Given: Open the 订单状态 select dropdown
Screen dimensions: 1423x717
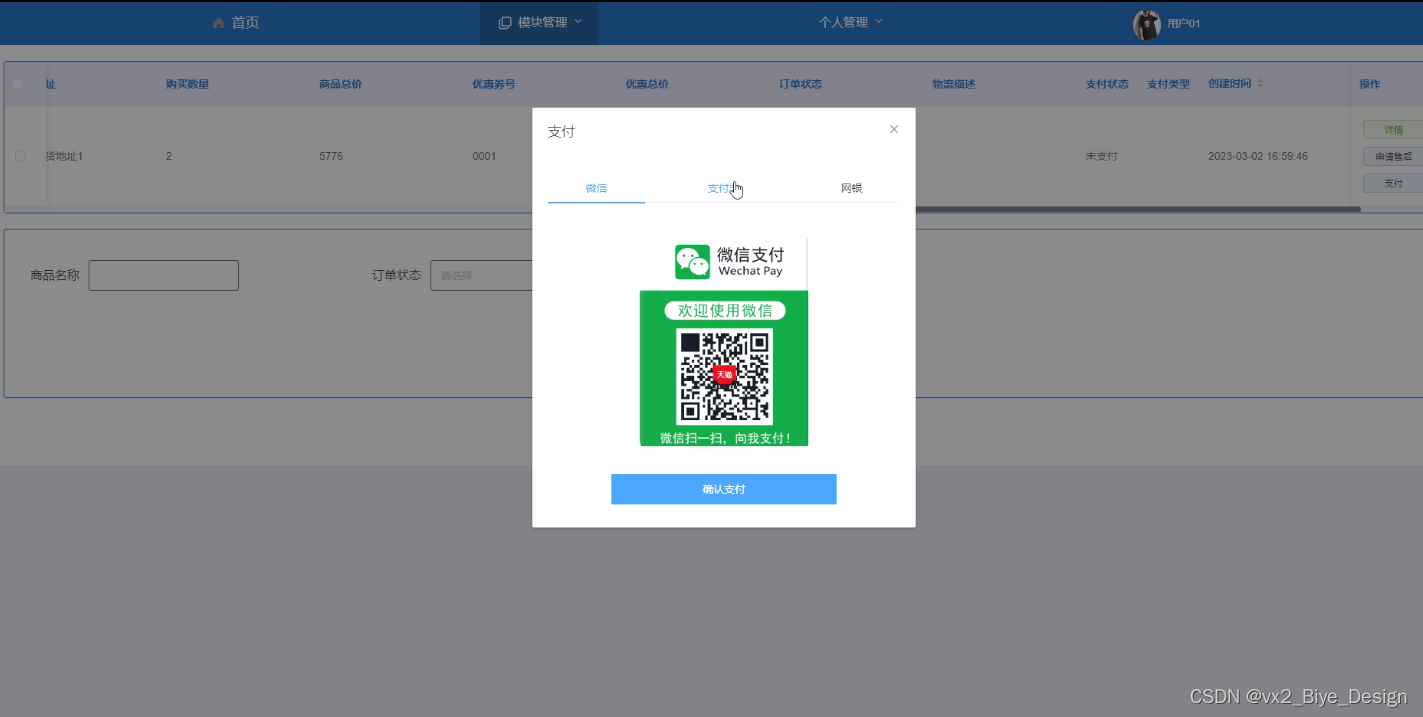Looking at the screenshot, I should [482, 275].
